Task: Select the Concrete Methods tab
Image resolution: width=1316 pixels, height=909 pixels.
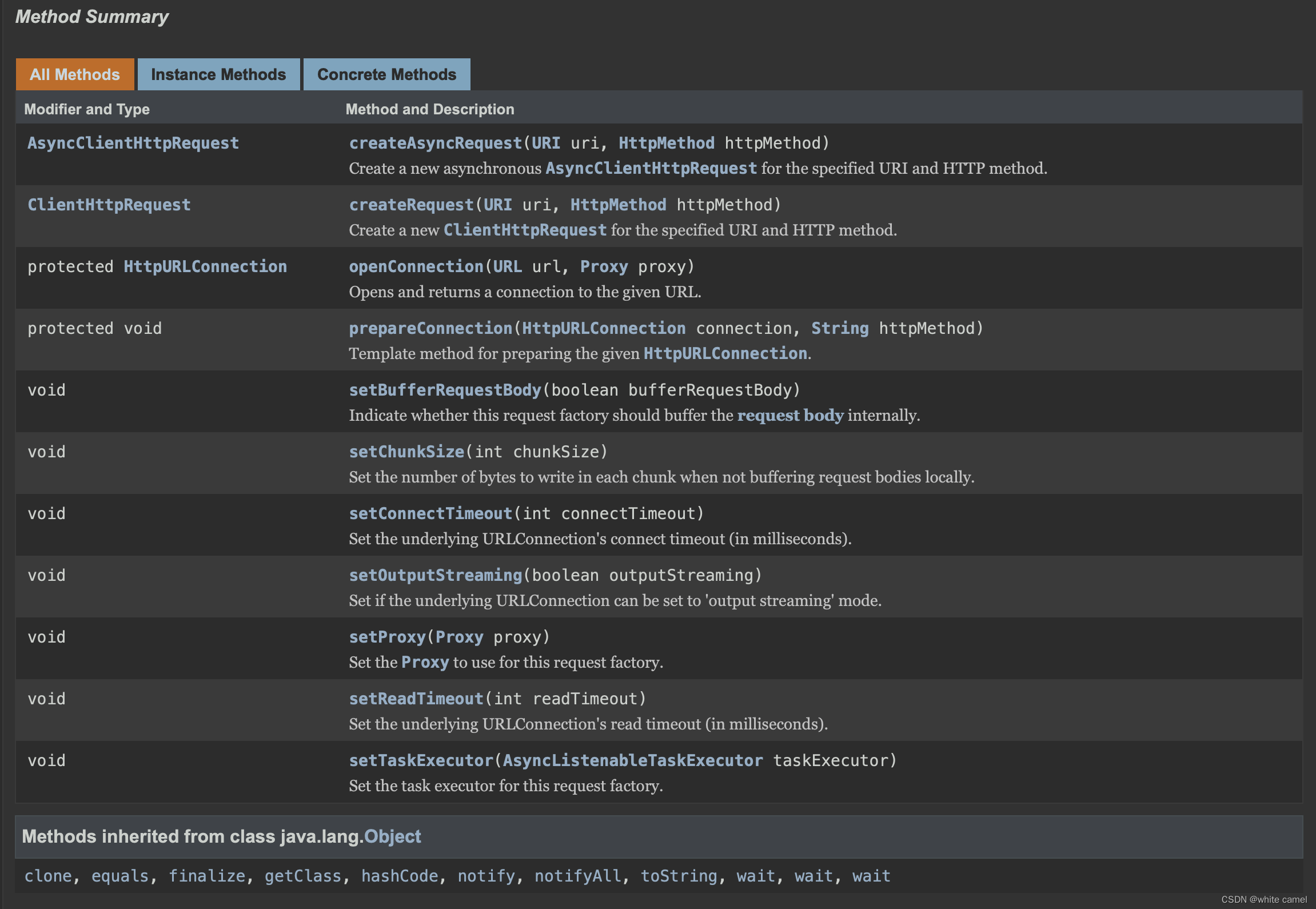Action: tap(387, 74)
